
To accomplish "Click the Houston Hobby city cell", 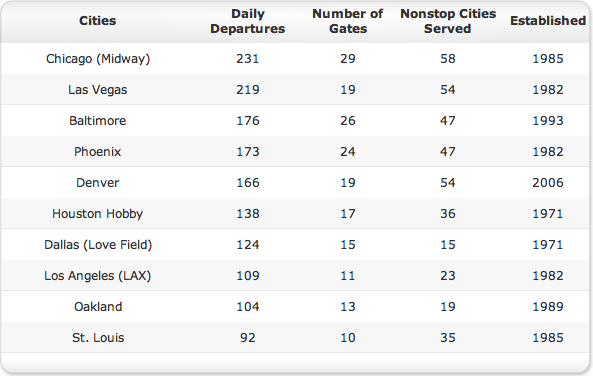I will pyautogui.click(x=98, y=214).
